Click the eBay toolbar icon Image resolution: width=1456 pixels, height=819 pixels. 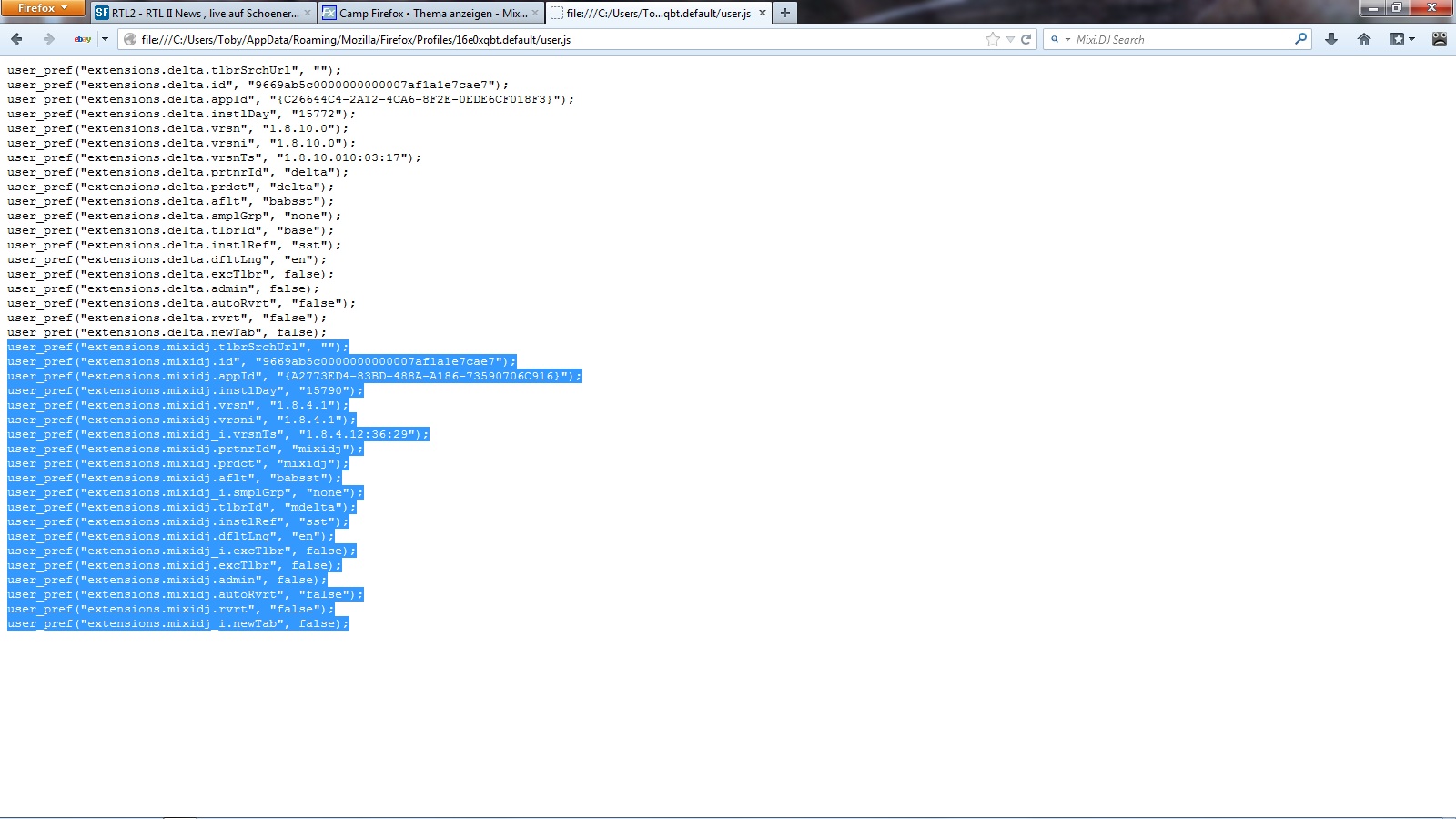point(83,39)
